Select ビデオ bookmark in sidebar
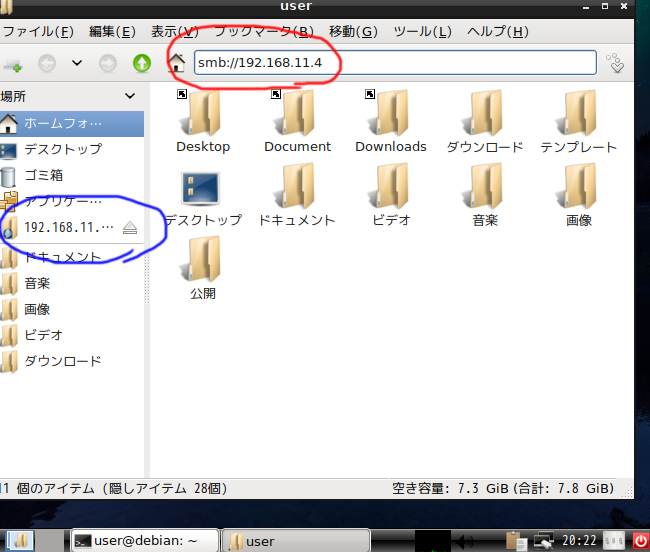This screenshot has height=552, width=650. (72, 335)
